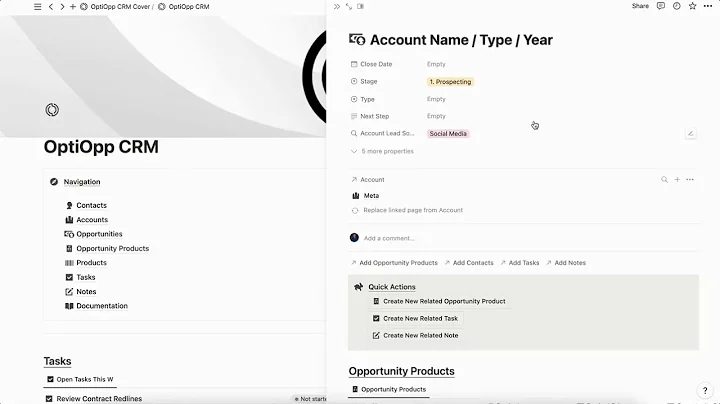Select the Open Tasks This W tab

click(80, 379)
